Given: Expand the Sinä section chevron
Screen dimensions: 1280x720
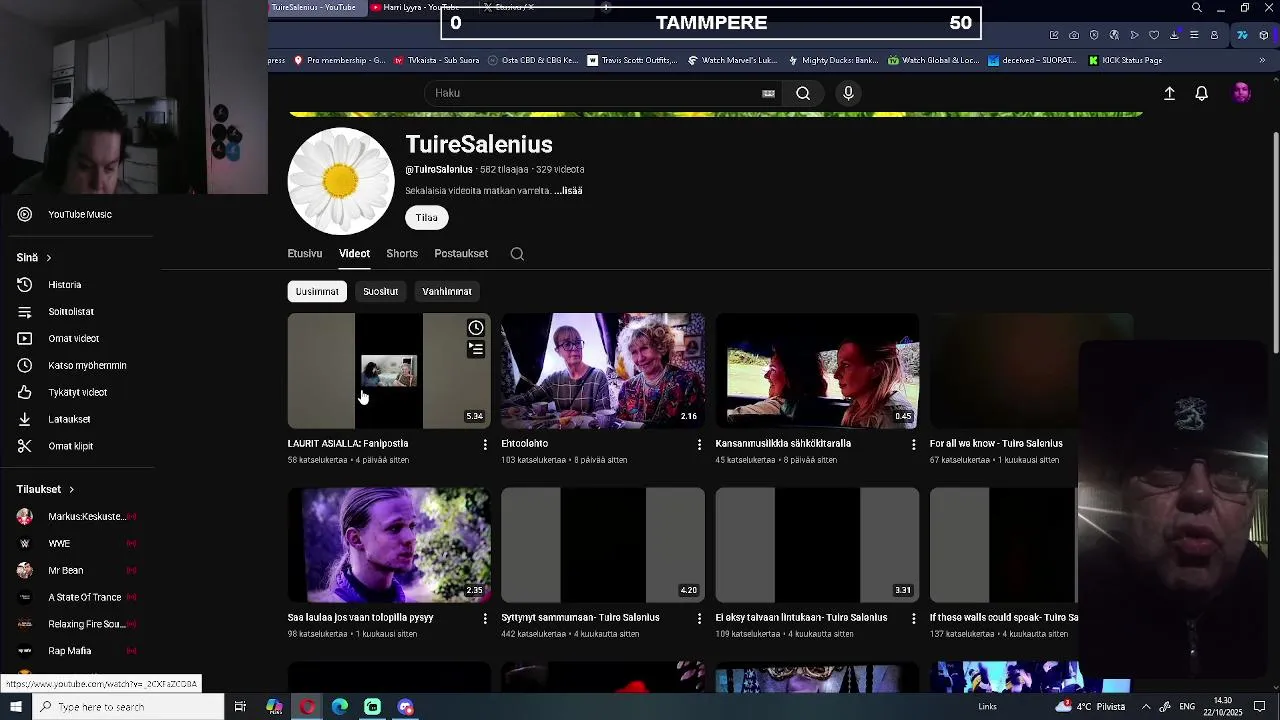Looking at the screenshot, I should (48, 258).
